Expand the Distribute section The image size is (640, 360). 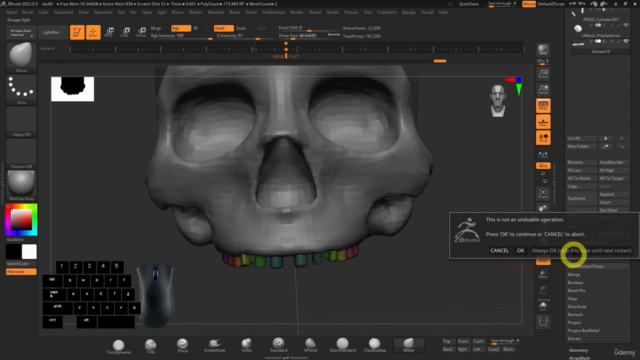(x=577, y=307)
